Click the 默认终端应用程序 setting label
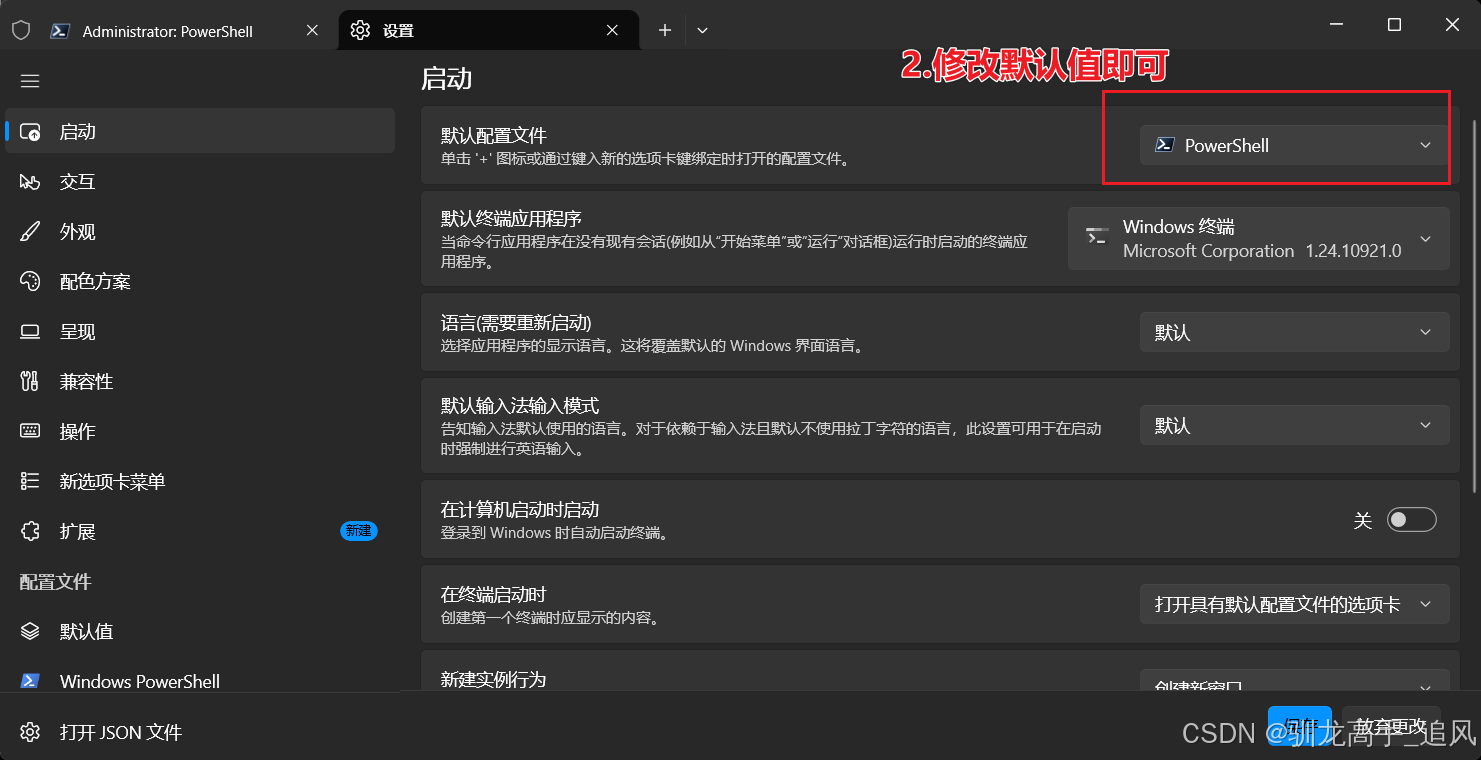 (511, 218)
